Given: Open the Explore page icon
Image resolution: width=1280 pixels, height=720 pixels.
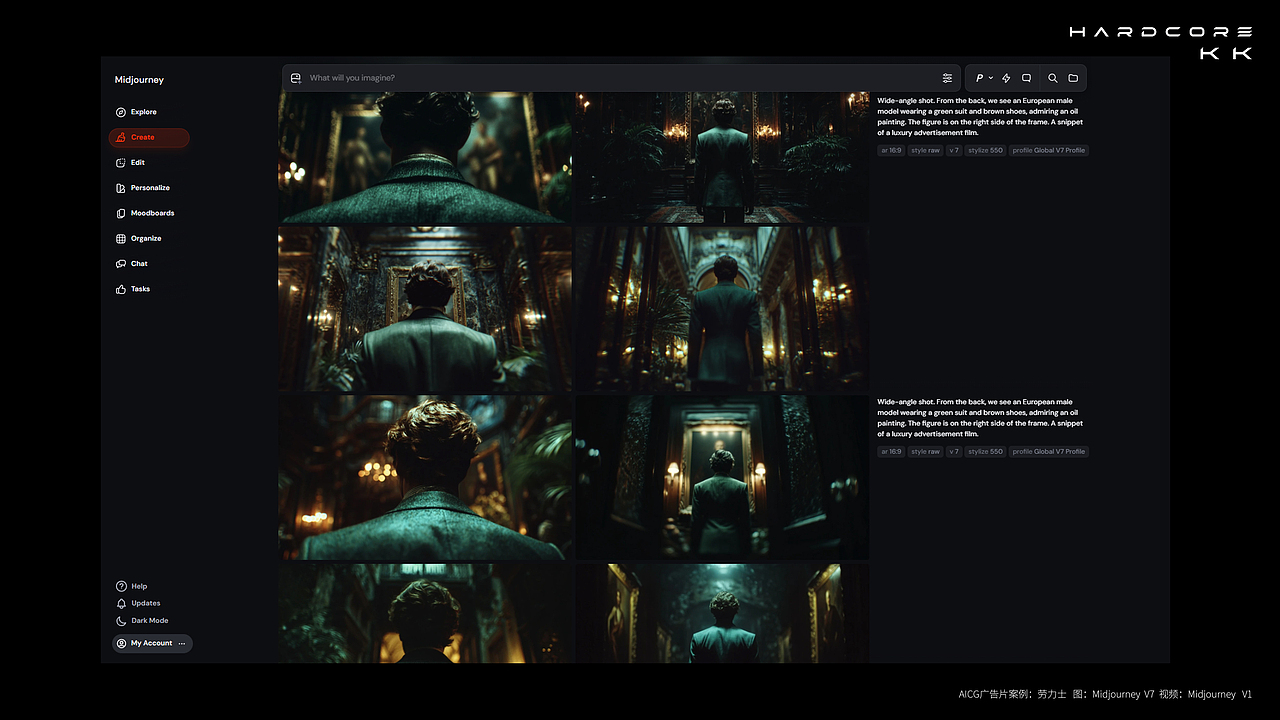Looking at the screenshot, I should click(x=121, y=112).
